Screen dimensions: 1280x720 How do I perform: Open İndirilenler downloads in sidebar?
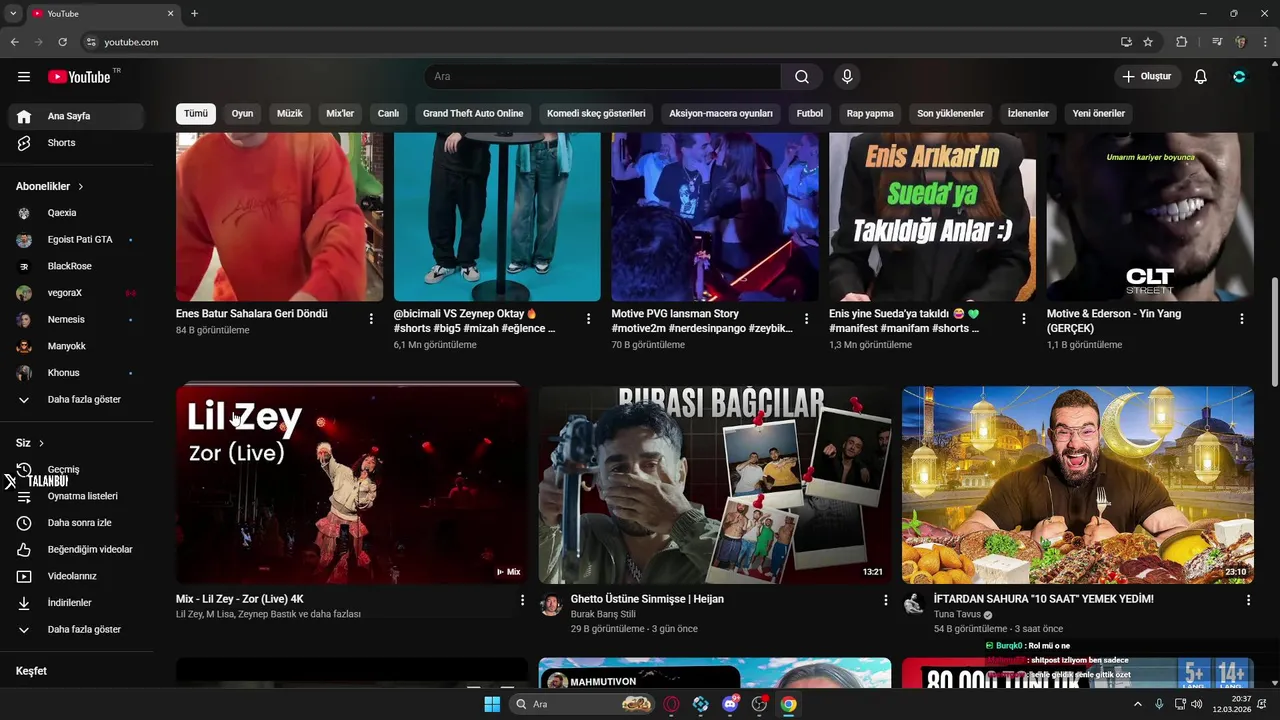pos(77,603)
